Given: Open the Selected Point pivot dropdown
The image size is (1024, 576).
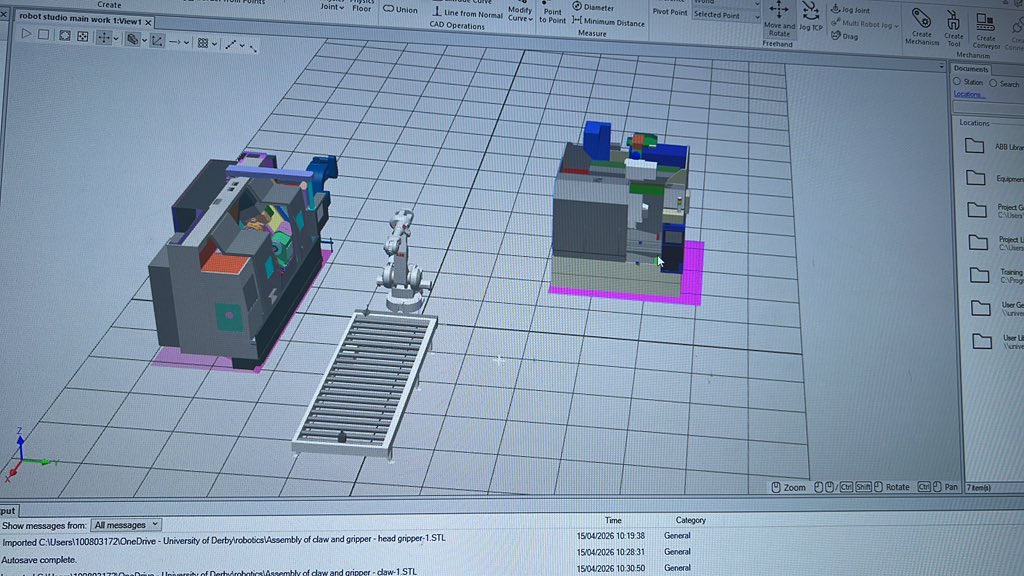Looking at the screenshot, I should (x=726, y=15).
